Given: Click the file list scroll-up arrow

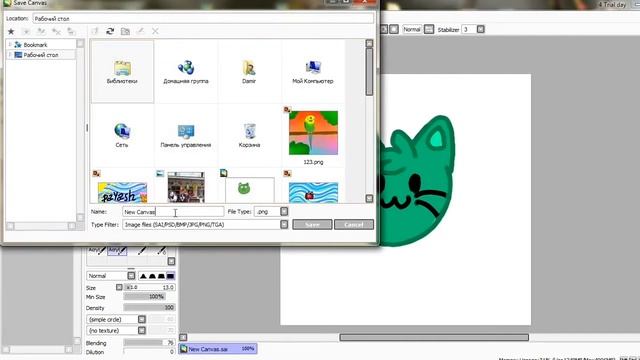Looking at the screenshot, I should 369,43.
